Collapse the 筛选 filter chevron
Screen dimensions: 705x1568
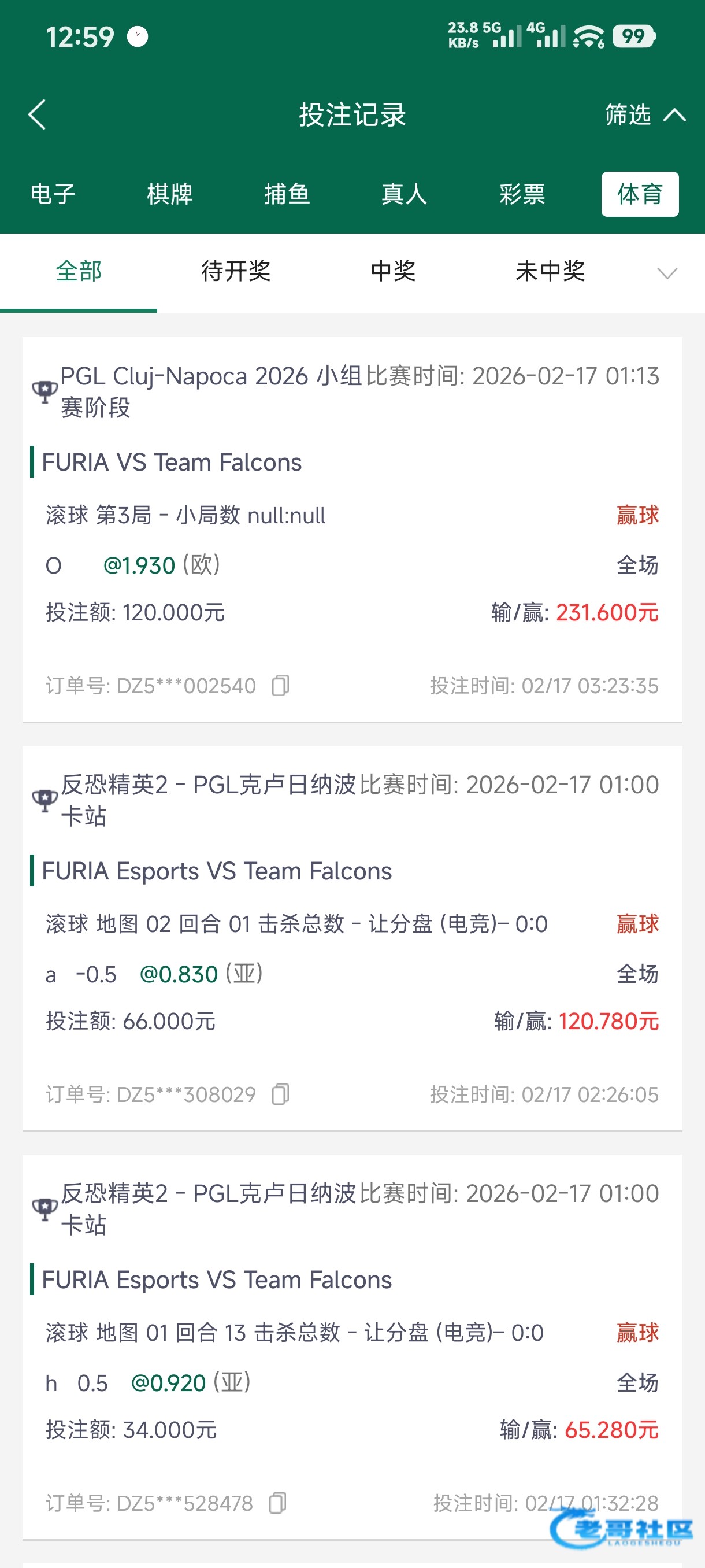tap(674, 114)
